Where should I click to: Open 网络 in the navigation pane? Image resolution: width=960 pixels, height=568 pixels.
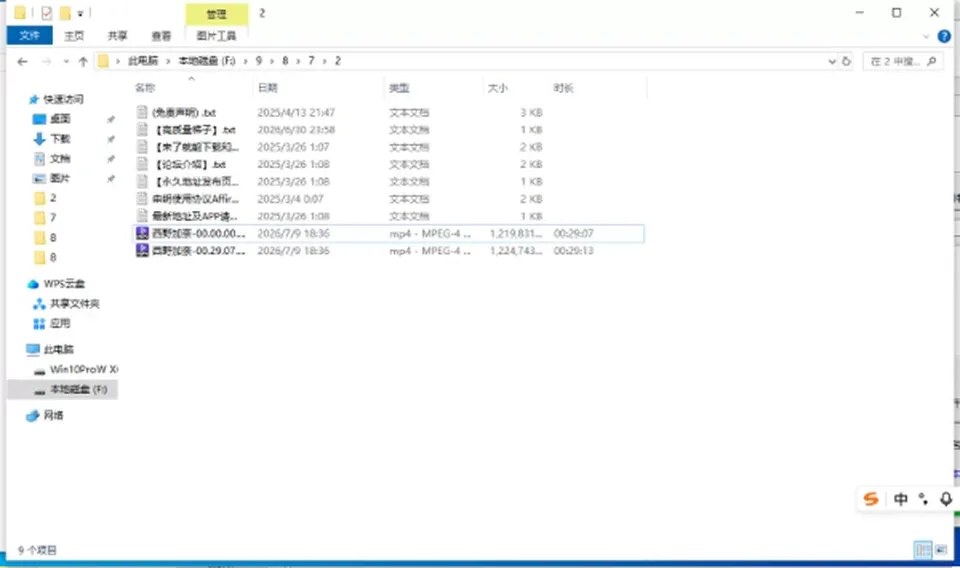pos(53,416)
